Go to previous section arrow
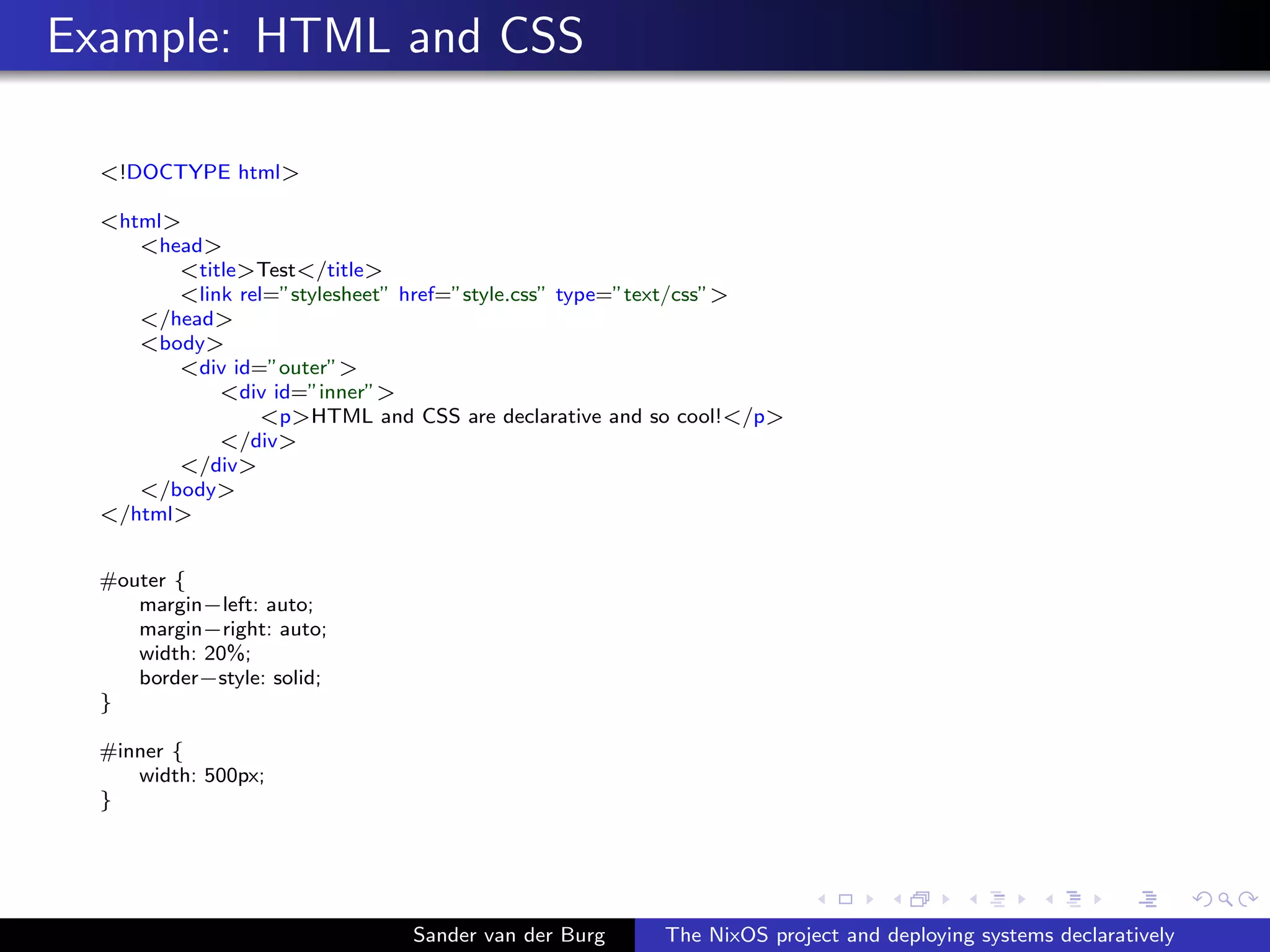The height and width of the screenshot is (952, 1270). click(x=1049, y=899)
